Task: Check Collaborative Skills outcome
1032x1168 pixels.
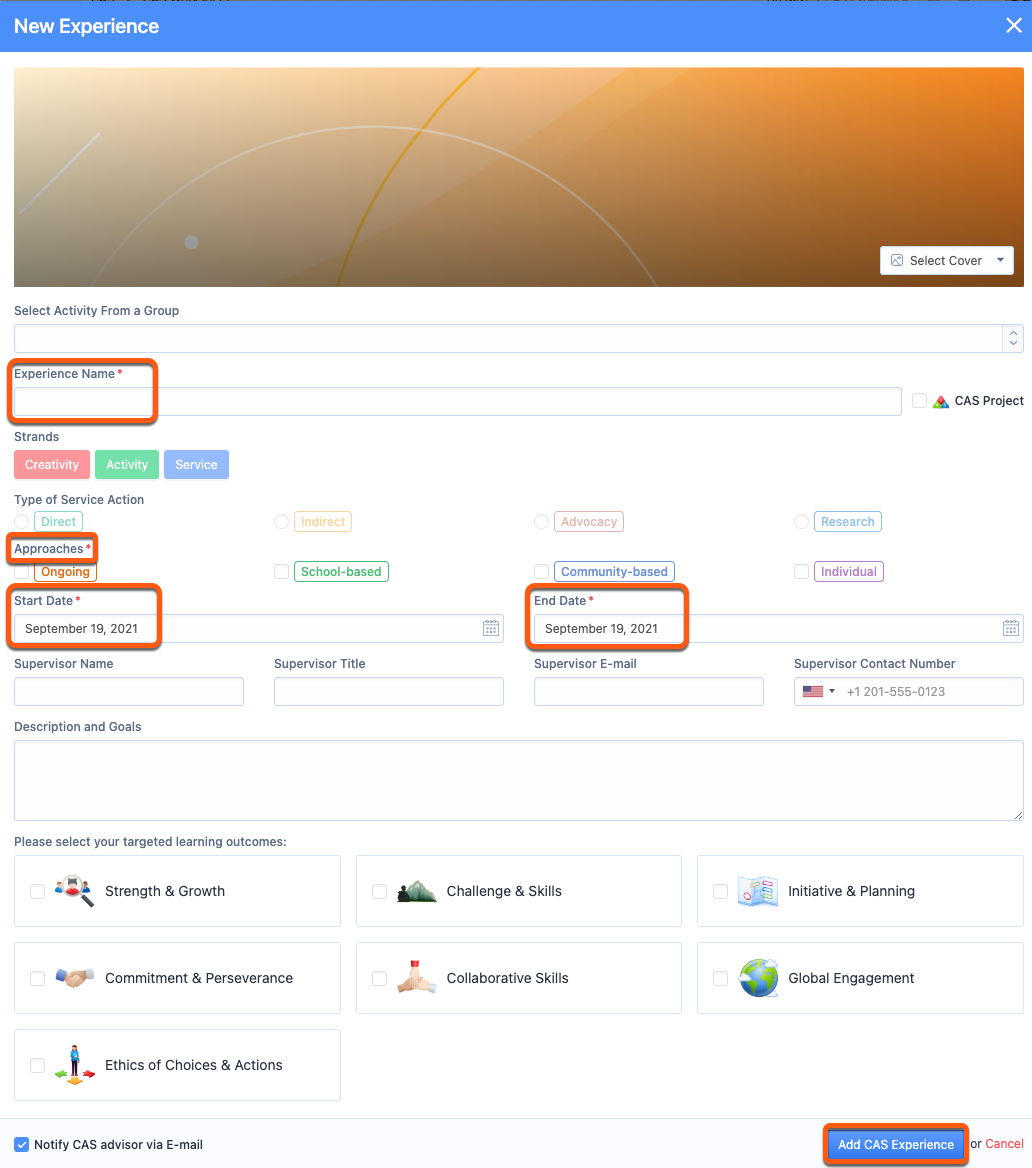Action: click(379, 979)
